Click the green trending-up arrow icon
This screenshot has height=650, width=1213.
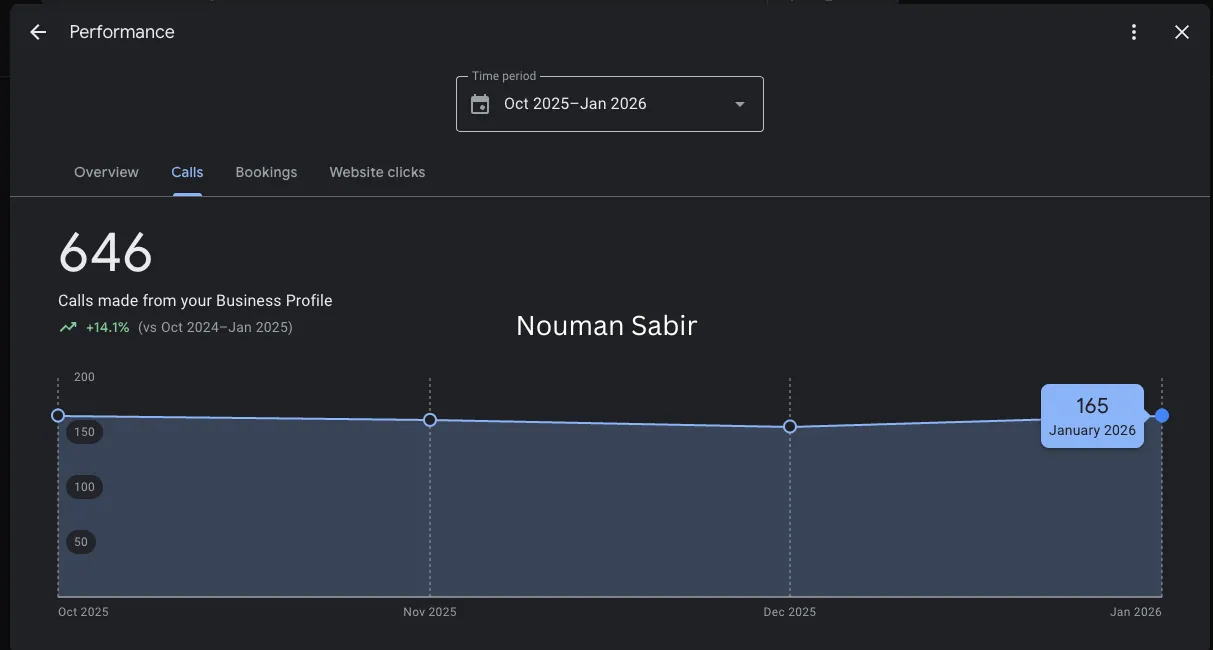[68, 327]
